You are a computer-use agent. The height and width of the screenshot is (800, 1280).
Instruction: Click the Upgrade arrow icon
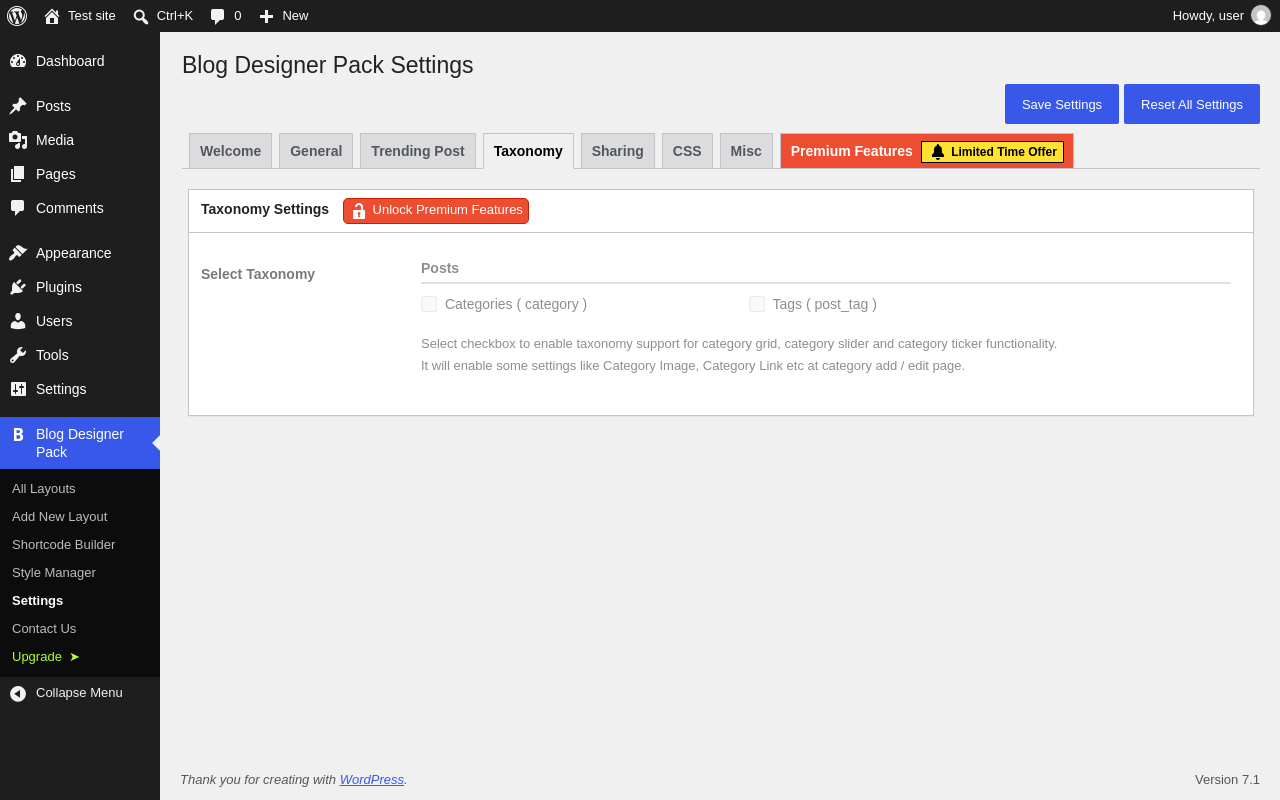coord(74,657)
